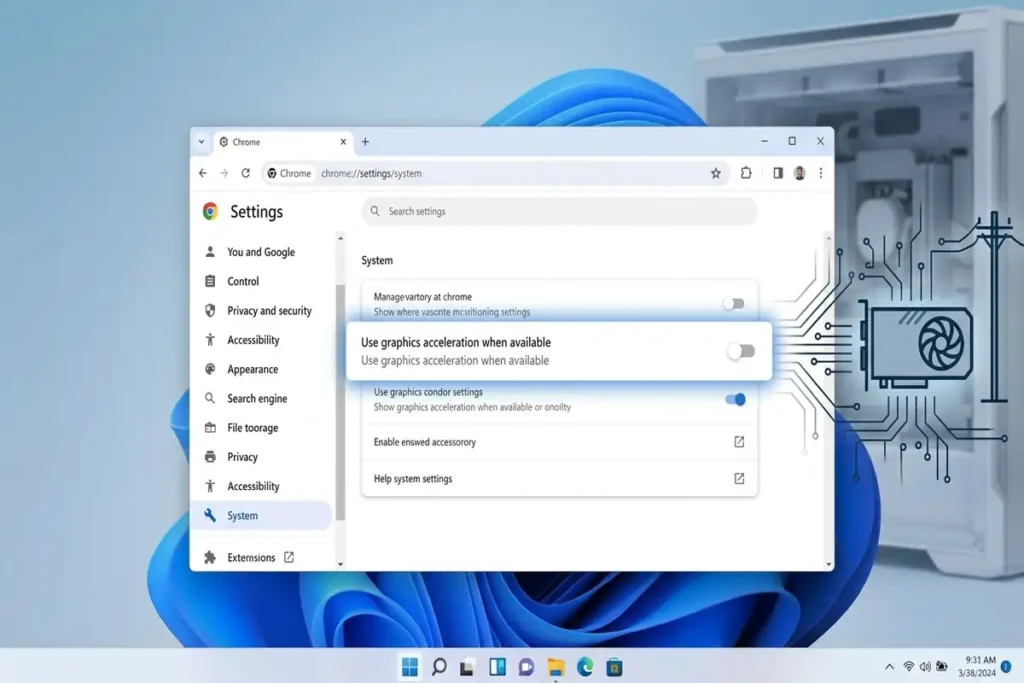Open the Extensions puzzle icon in toolbar
The height and width of the screenshot is (683, 1024).
coord(746,173)
